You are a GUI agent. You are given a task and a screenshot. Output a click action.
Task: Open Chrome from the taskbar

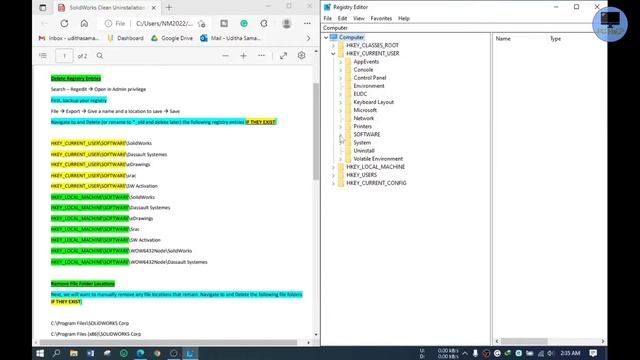click(157, 353)
